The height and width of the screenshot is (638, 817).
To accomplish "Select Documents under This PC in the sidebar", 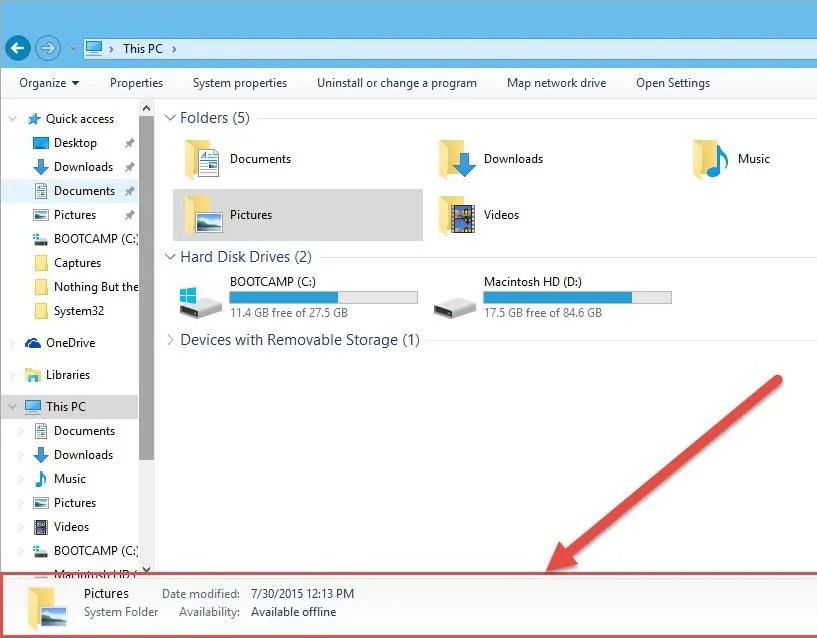I will [84, 431].
